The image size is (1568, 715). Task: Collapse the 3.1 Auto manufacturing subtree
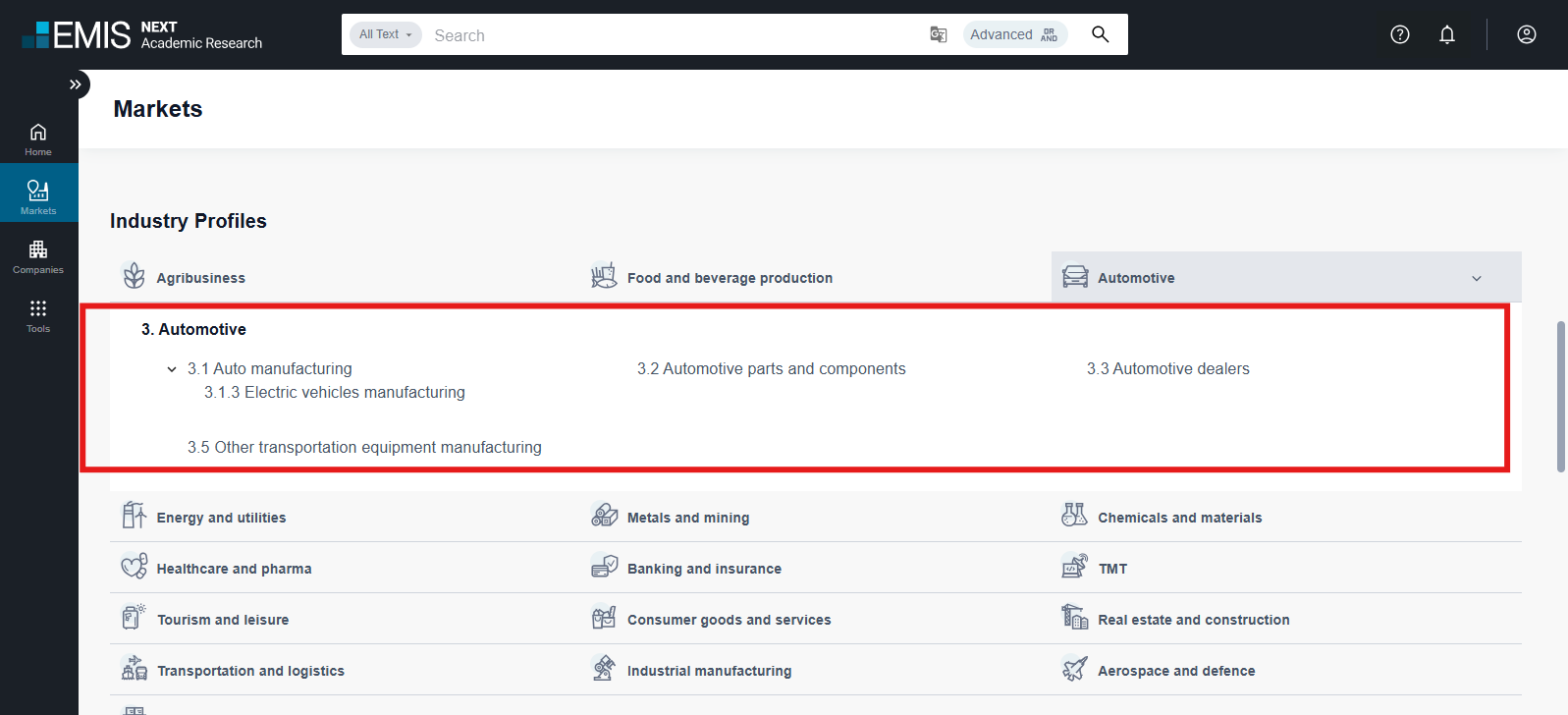(x=172, y=369)
